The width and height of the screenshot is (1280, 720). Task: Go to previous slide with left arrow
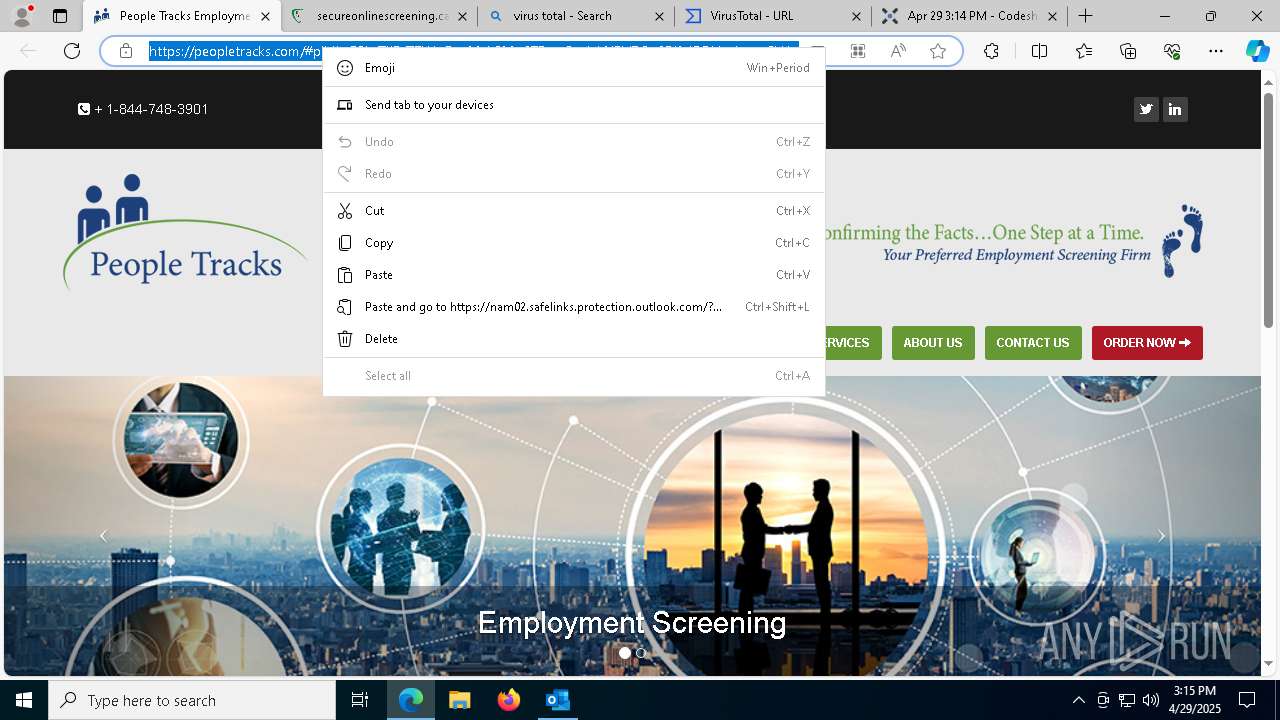(x=103, y=536)
